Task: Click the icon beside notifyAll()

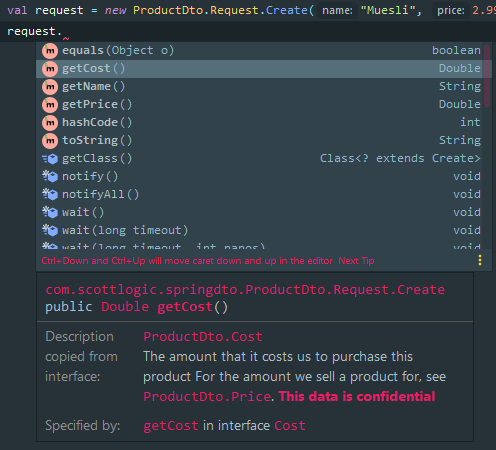Action: pos(50,194)
